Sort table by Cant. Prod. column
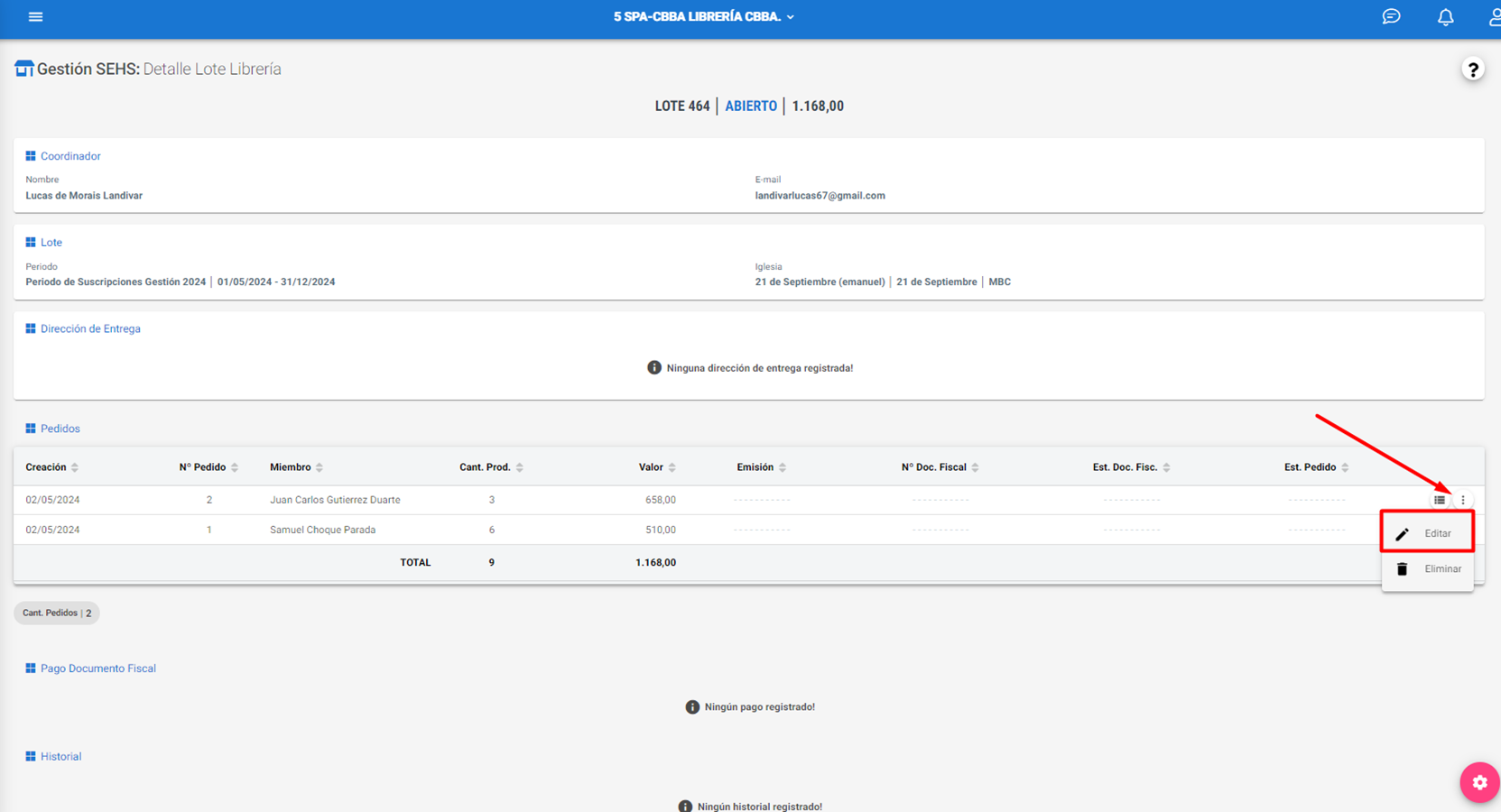Viewport: 1501px width, 812px height. 491,467
